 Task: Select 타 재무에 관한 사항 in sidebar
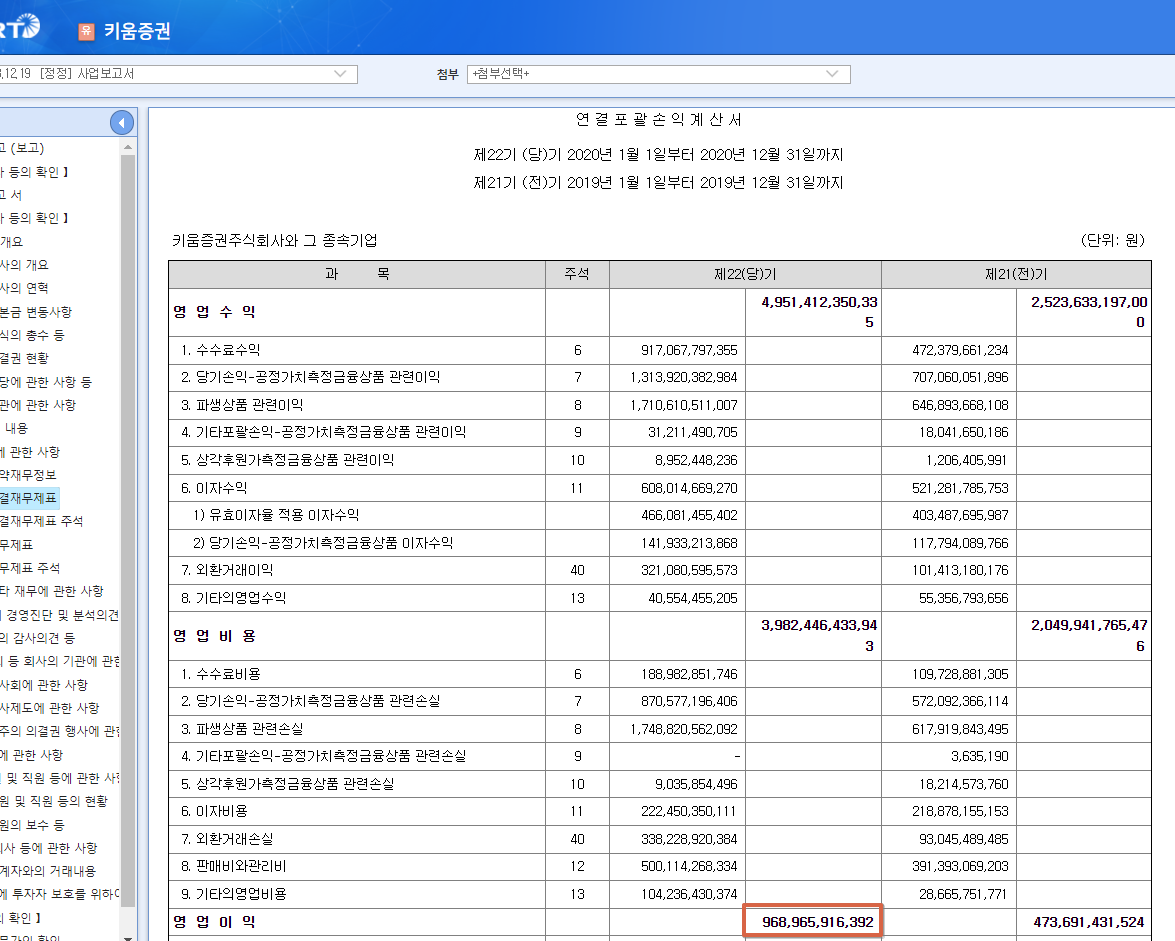point(52,591)
